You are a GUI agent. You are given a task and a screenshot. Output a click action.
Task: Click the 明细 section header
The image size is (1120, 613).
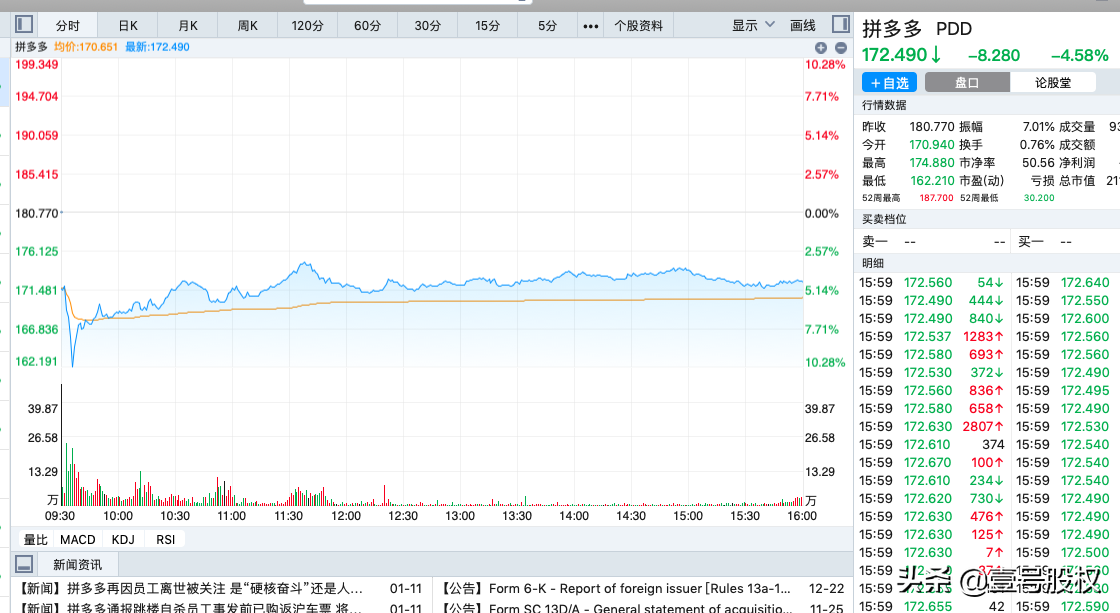[x=873, y=263]
